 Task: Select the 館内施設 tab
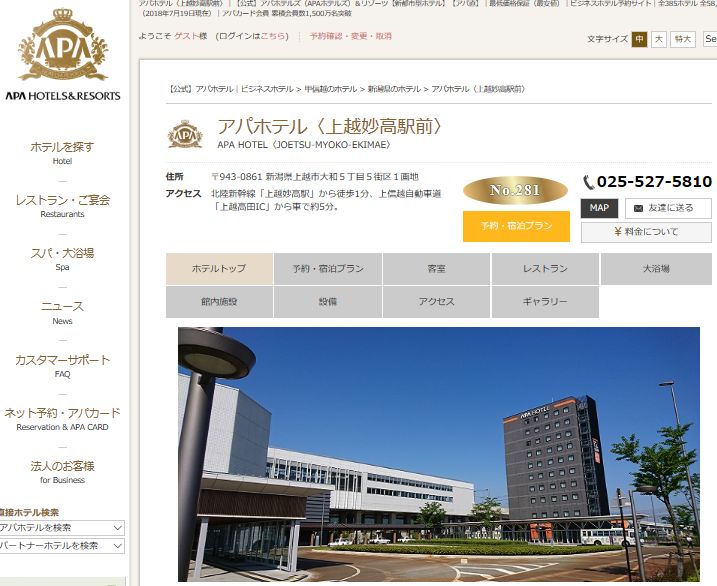tap(219, 302)
